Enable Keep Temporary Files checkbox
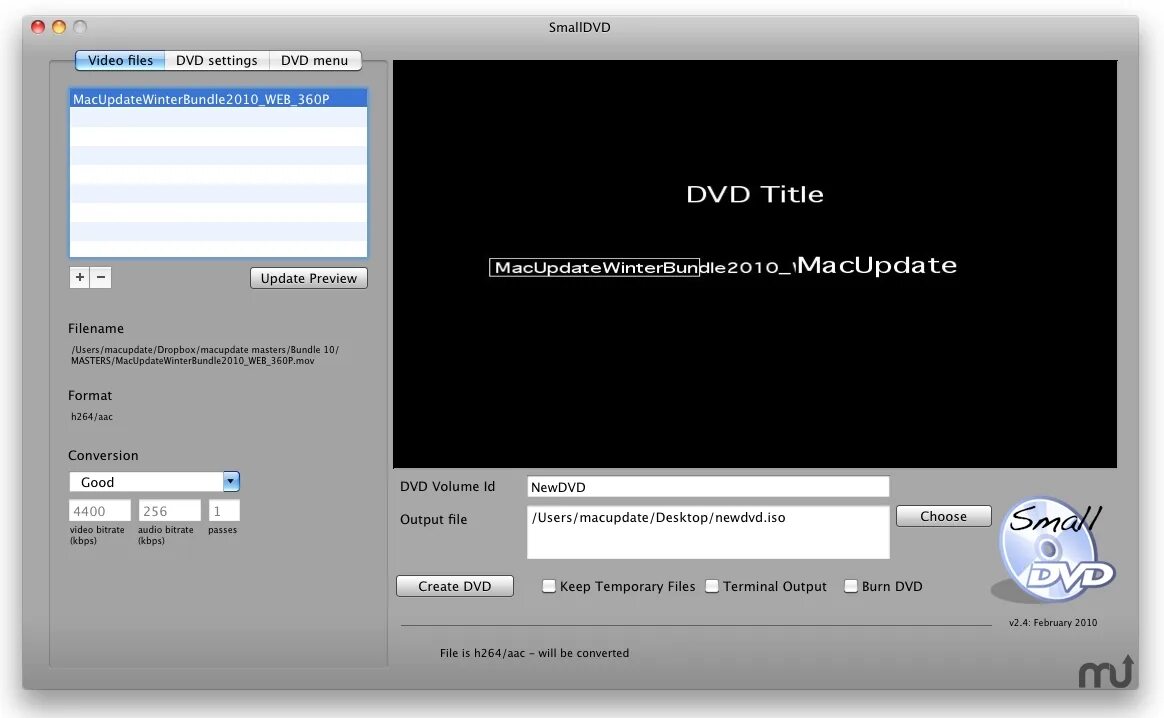This screenshot has width=1164, height=718. [549, 586]
